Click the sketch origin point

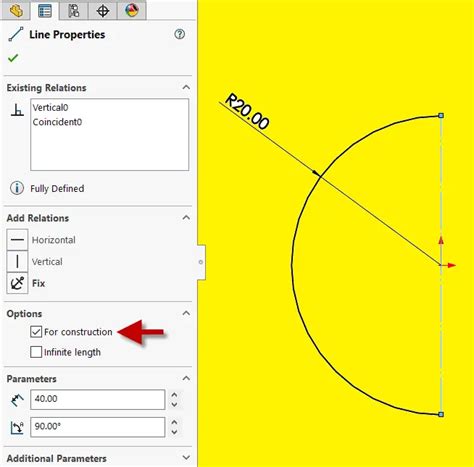[x=441, y=265]
